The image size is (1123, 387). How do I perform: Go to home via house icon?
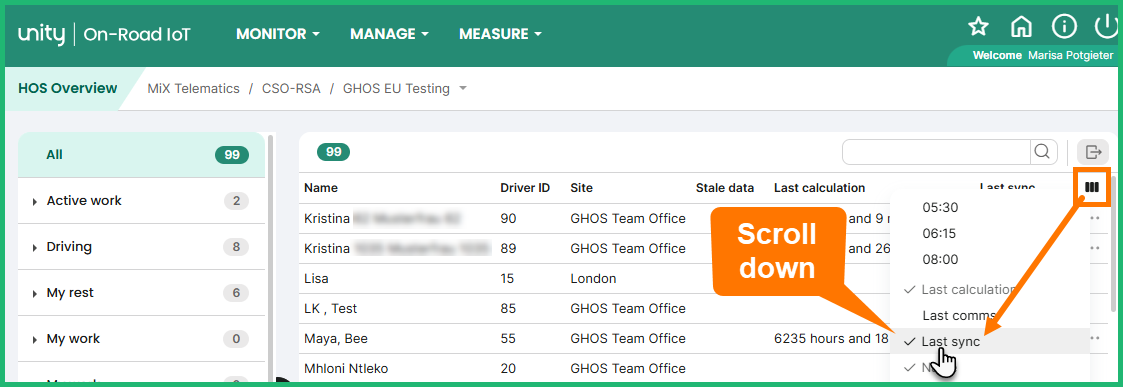1021,27
